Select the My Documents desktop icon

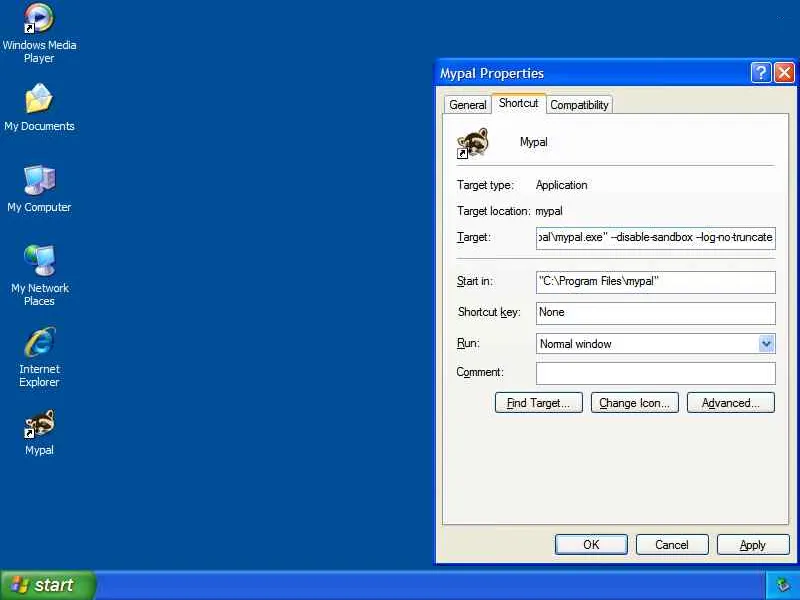coord(39,108)
